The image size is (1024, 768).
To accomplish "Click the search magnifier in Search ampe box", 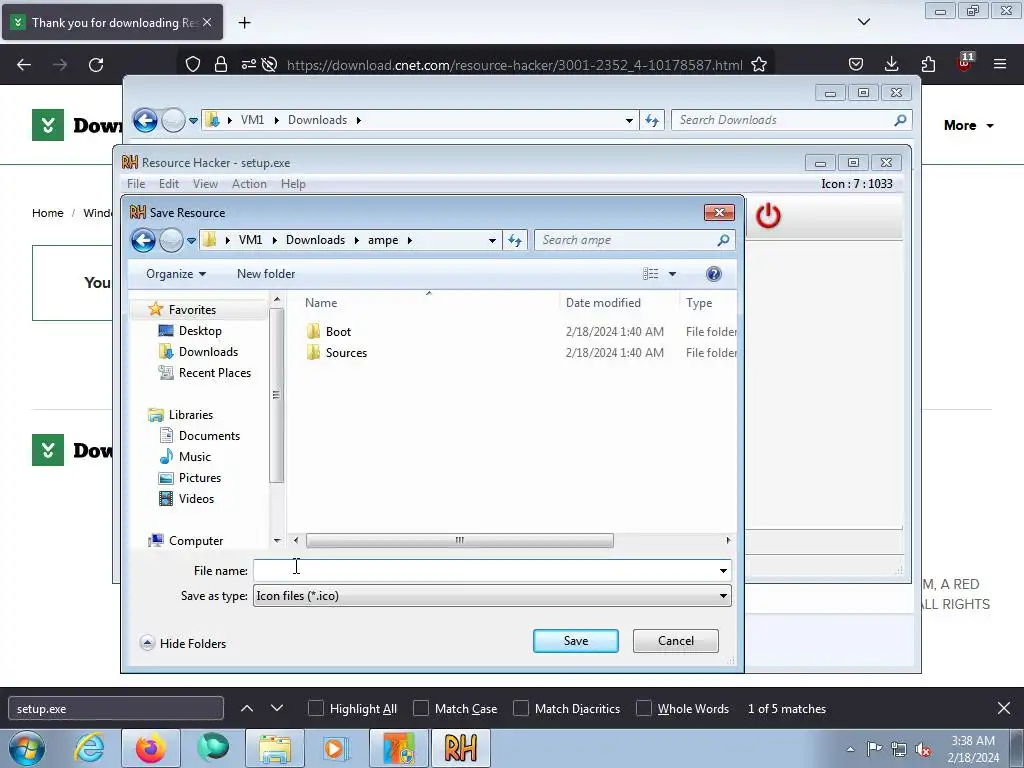I will coord(723,240).
